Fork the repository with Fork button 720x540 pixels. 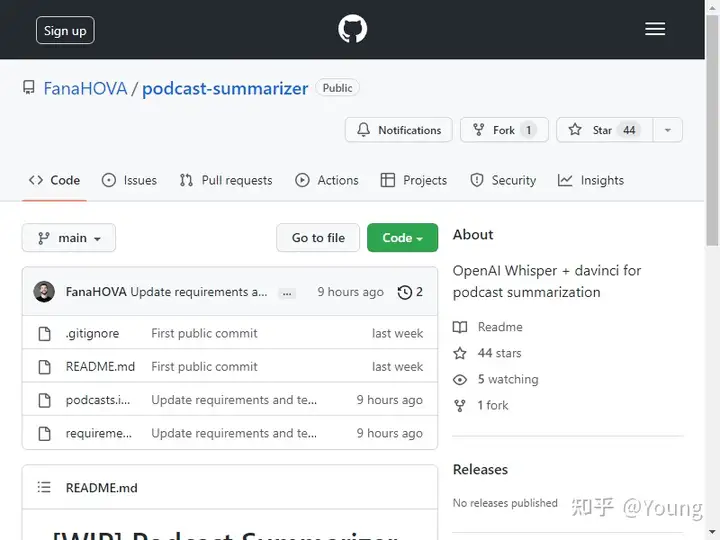[504, 130]
